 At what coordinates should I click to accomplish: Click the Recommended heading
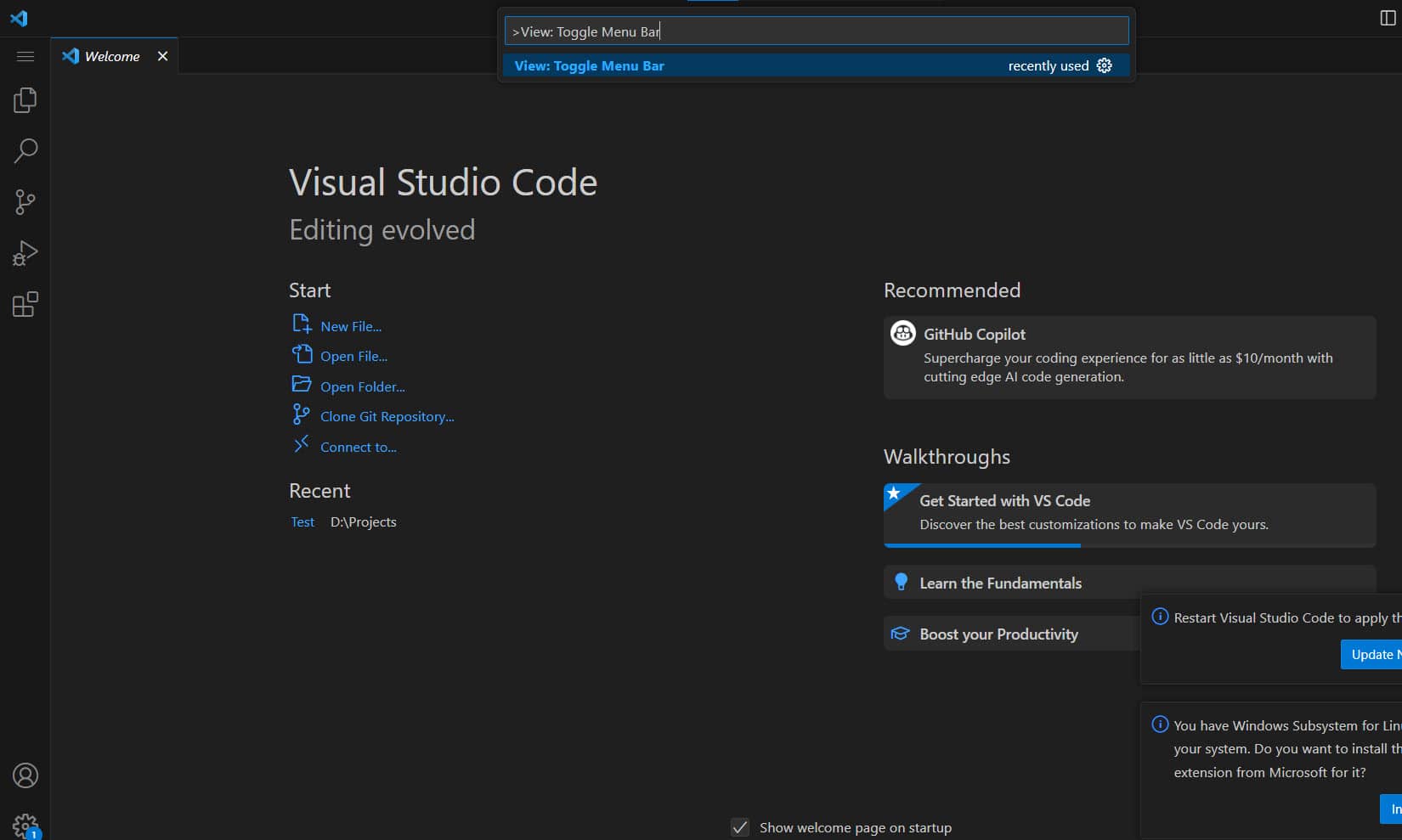[x=952, y=290]
